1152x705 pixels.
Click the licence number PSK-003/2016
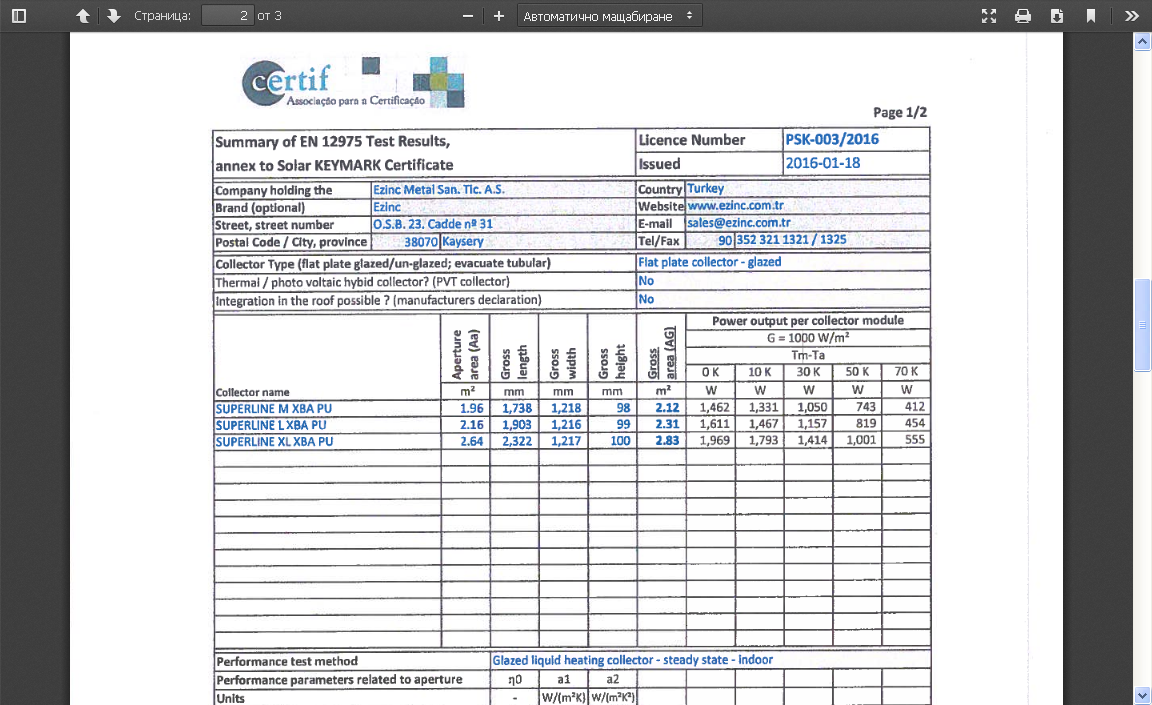tap(832, 140)
